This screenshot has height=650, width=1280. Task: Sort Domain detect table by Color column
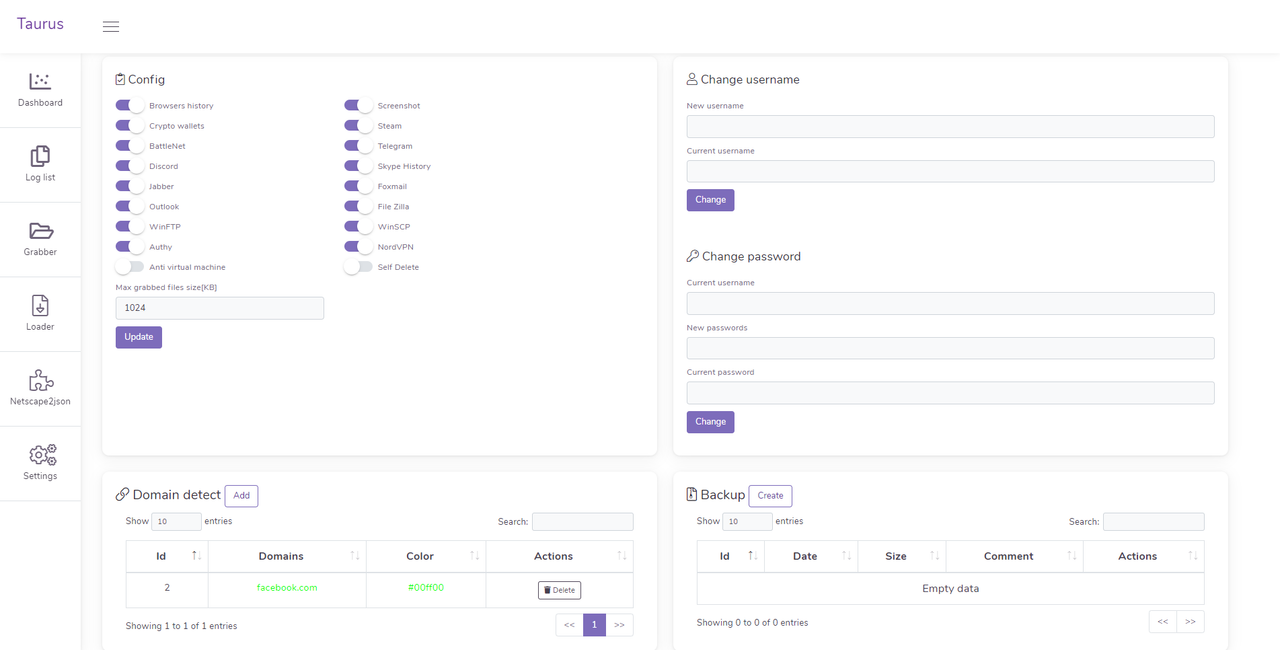(426, 556)
